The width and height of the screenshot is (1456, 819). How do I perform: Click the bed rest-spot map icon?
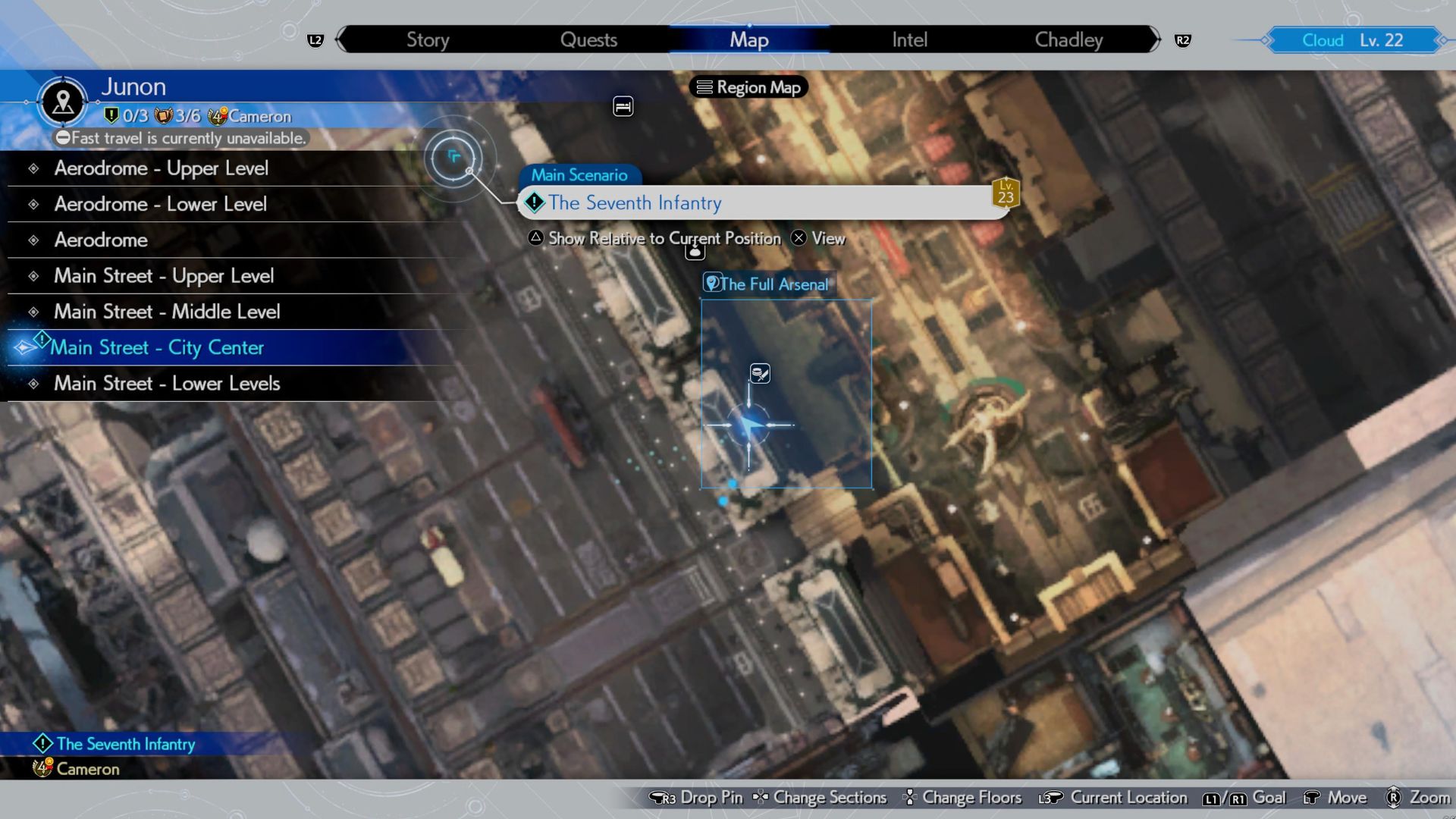pos(623,107)
